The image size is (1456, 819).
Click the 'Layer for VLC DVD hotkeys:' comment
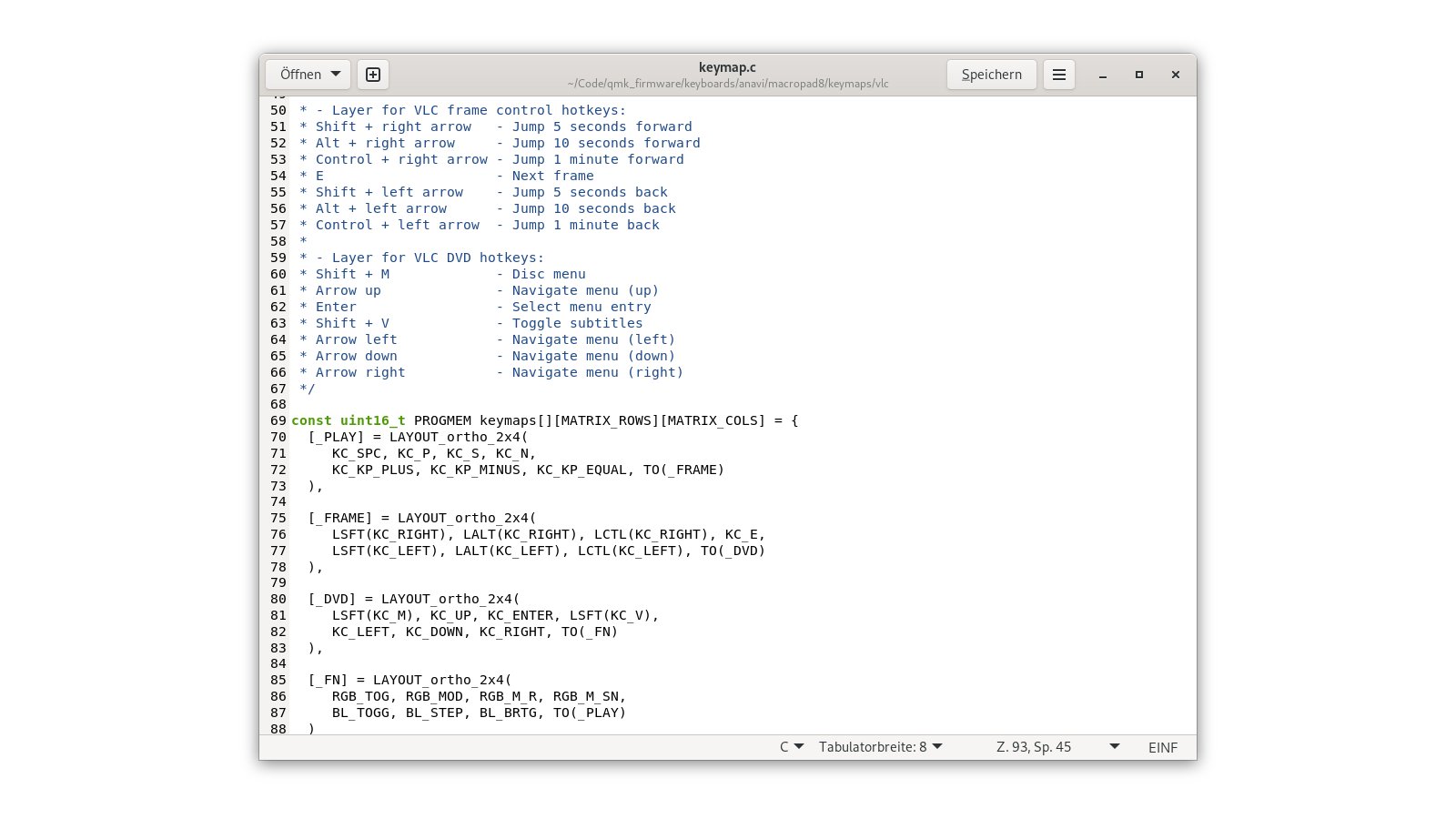click(438, 258)
